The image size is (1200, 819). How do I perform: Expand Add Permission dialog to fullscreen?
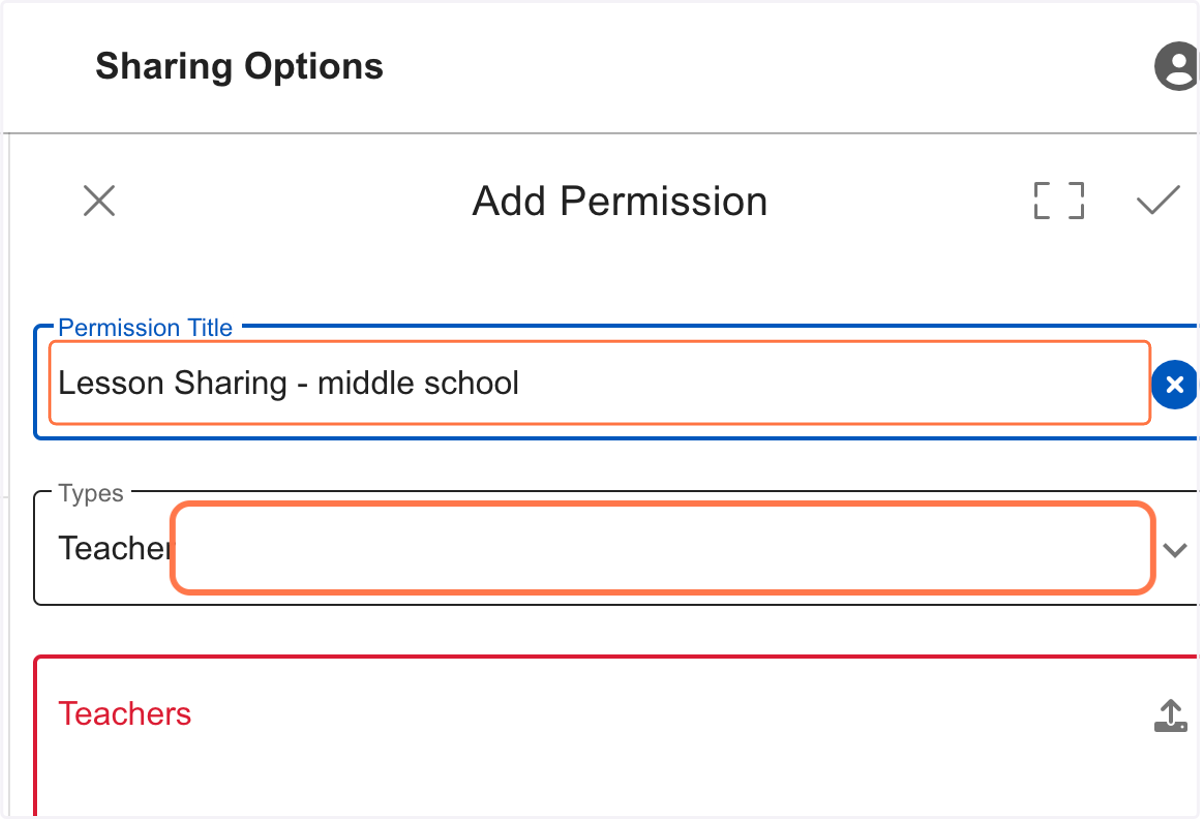(x=1059, y=200)
